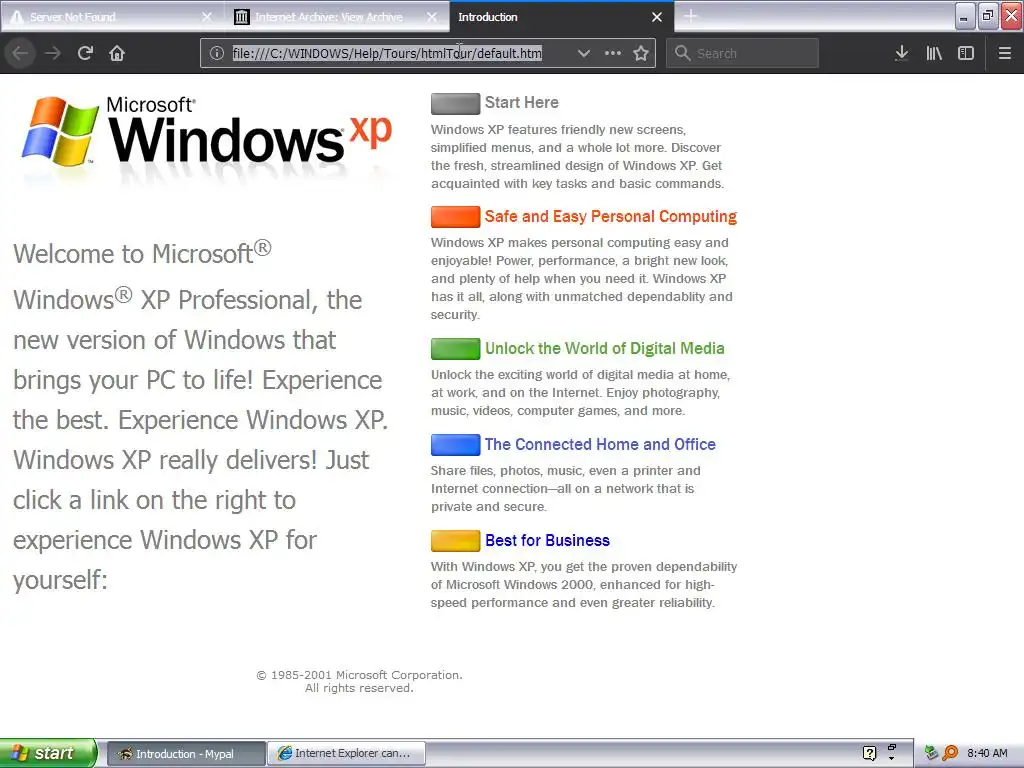Viewport: 1024px width, 768px height.
Task: Select the Introduction tab
Action: tap(562, 17)
